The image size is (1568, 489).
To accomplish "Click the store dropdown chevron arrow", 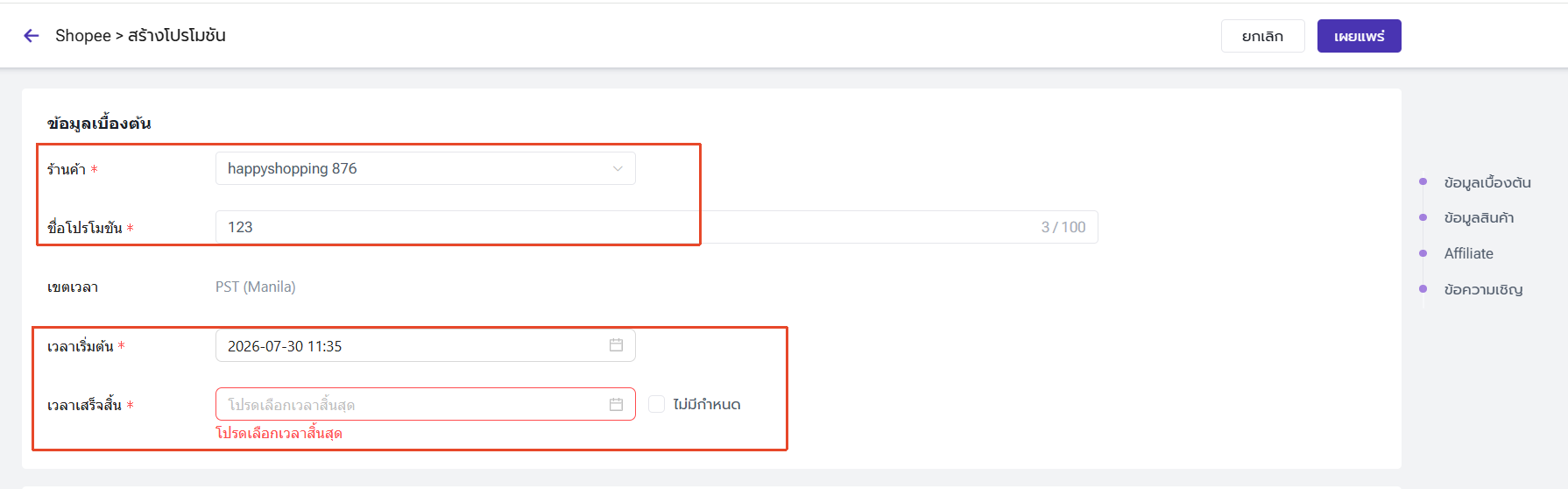I will click(618, 168).
